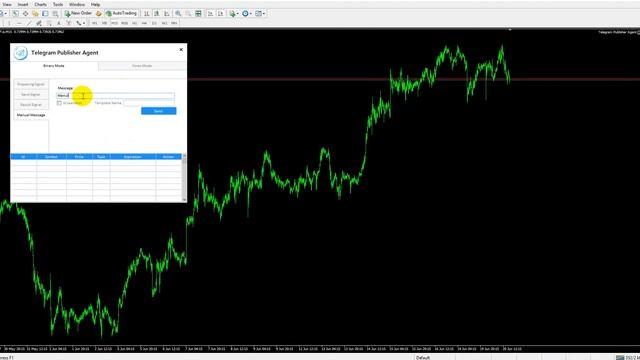Pick the trendline drawing tool
This screenshot has width=640, height=360.
pyautogui.click(x=29, y=23)
